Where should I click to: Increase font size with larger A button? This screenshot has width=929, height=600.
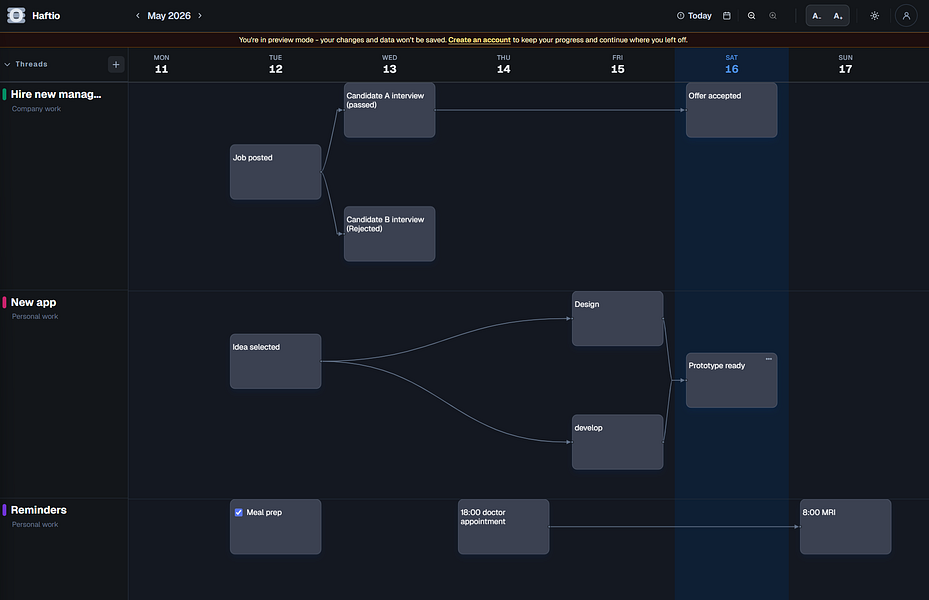(838, 16)
